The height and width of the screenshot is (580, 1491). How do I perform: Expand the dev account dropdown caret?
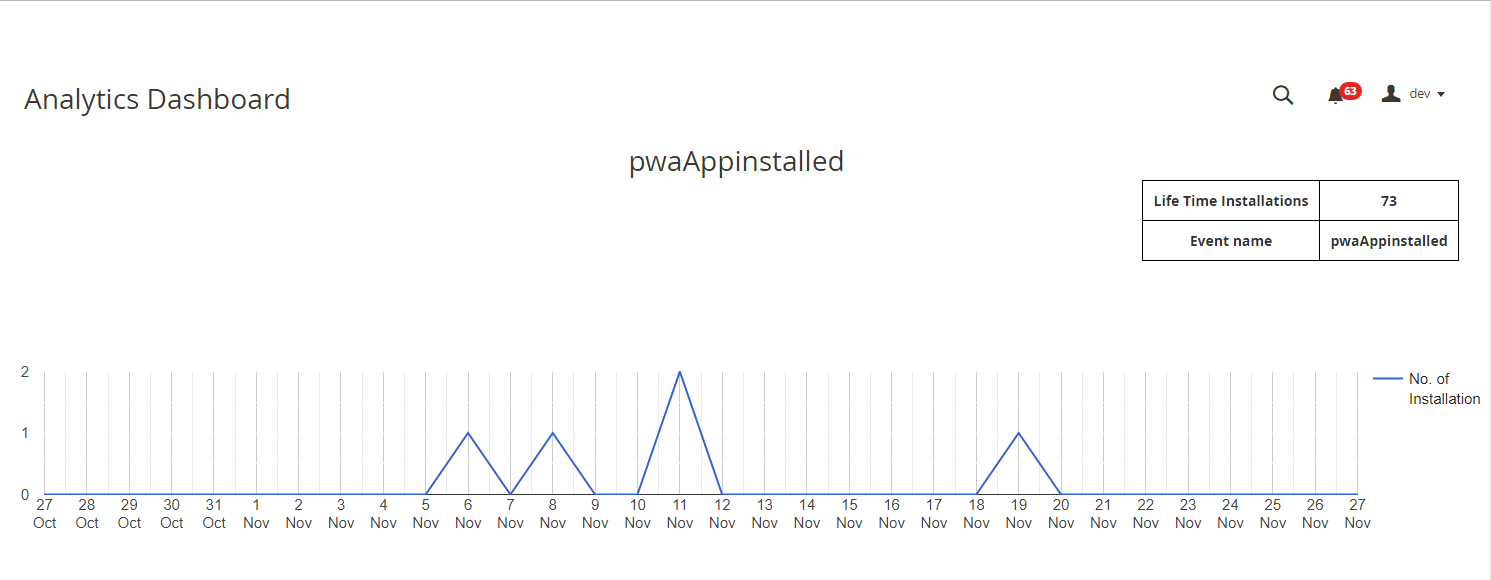coord(1441,95)
